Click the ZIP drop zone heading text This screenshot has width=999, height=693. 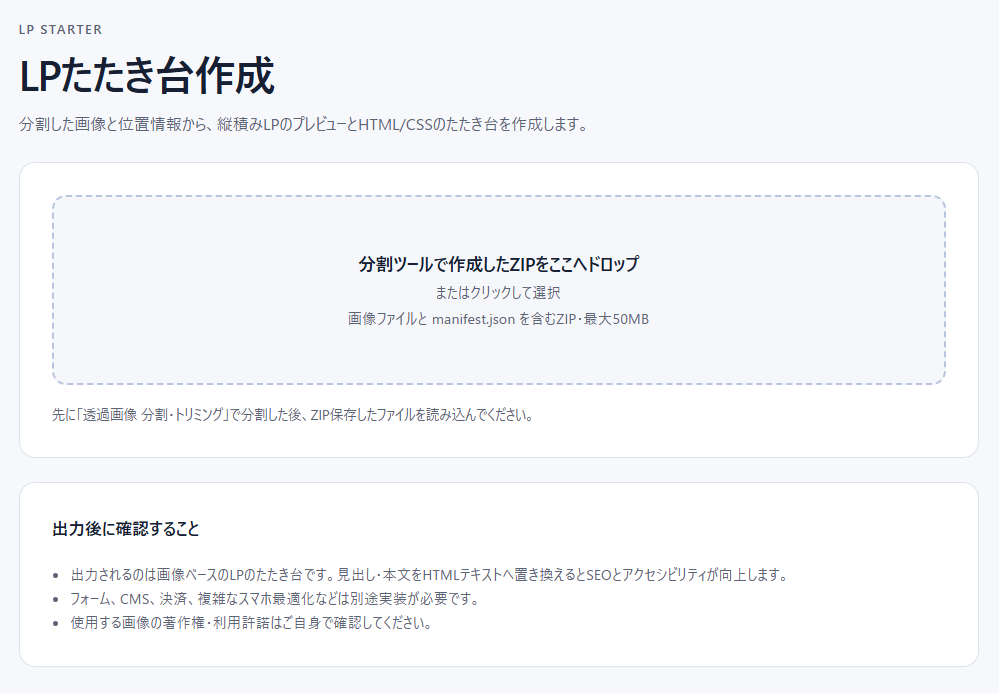[498, 264]
